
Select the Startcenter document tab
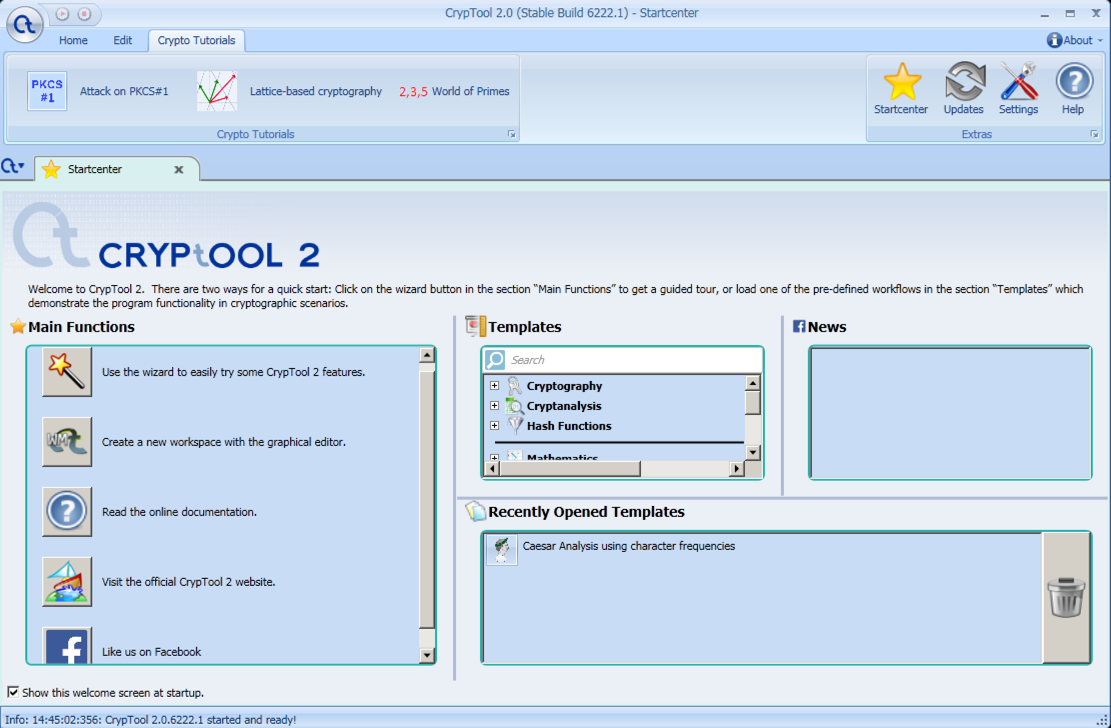click(x=117, y=169)
